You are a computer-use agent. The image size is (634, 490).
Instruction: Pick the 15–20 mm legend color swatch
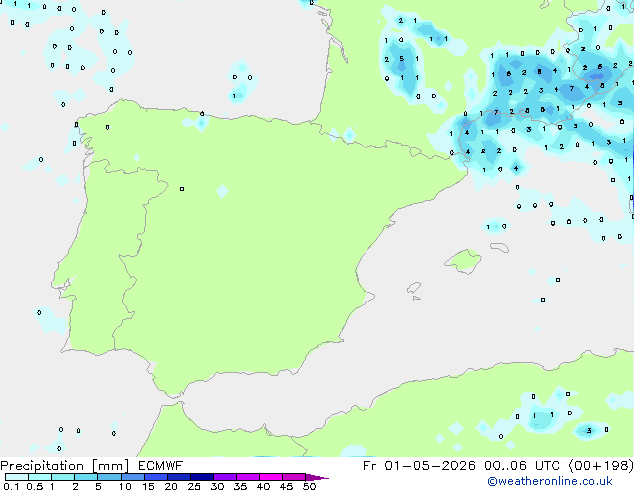click(155, 477)
